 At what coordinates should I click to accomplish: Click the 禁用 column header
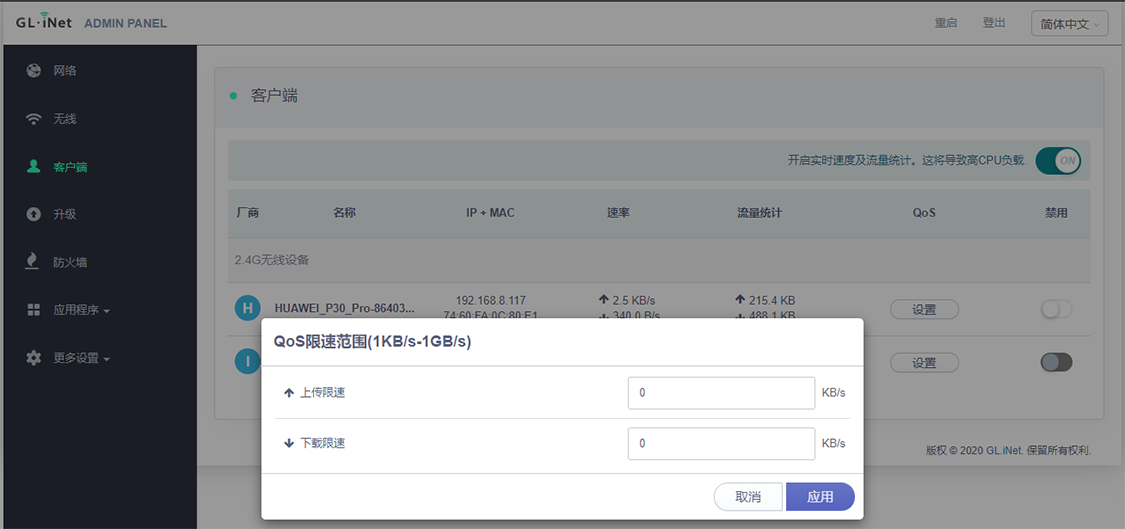coord(1056,213)
